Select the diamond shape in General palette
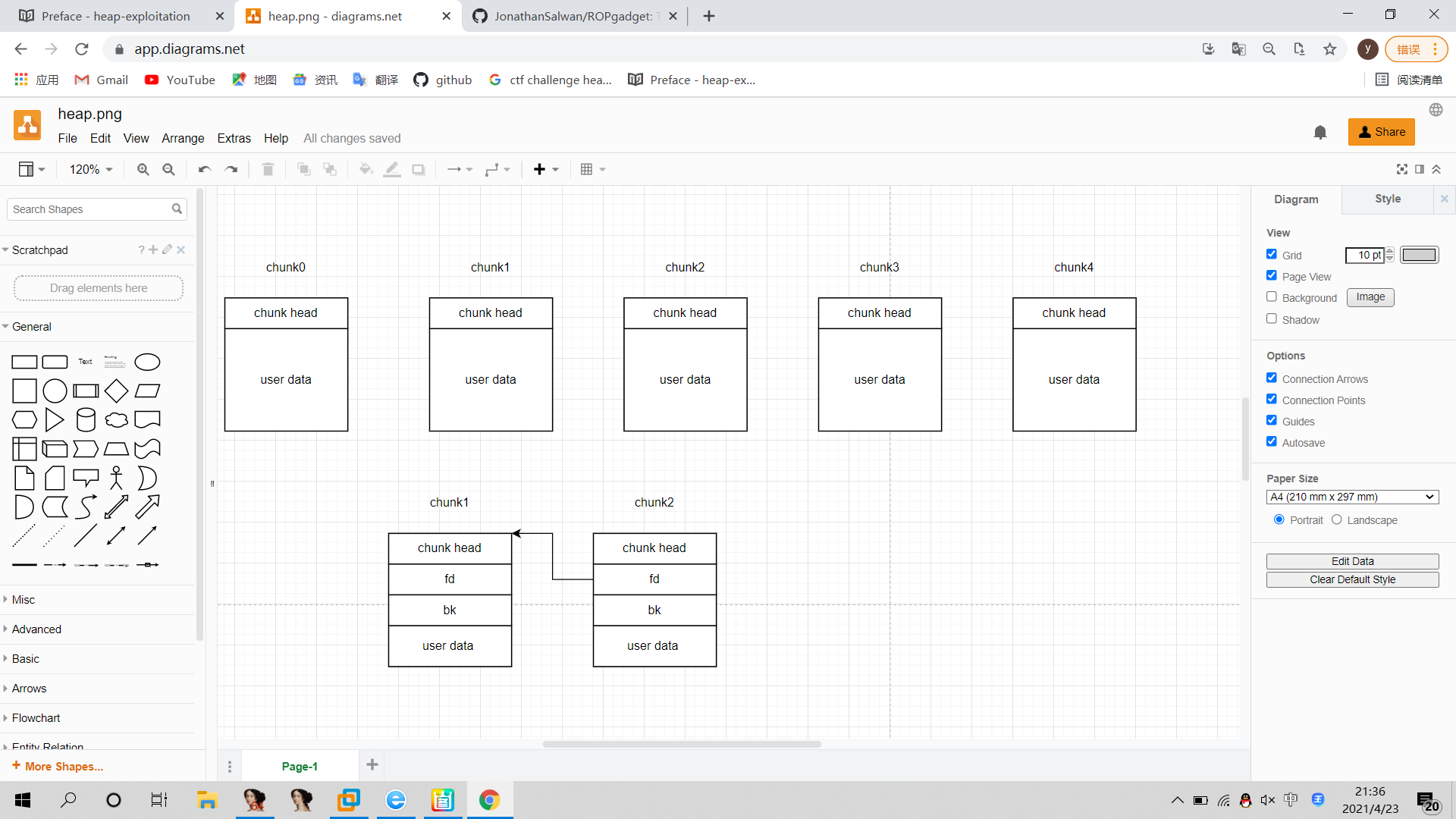This screenshot has width=1456, height=819. [116, 391]
